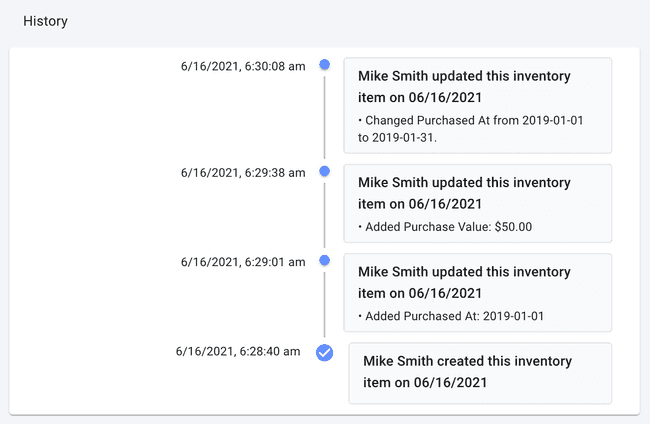Click timeline line above the checkmark icon

[x=324, y=305]
